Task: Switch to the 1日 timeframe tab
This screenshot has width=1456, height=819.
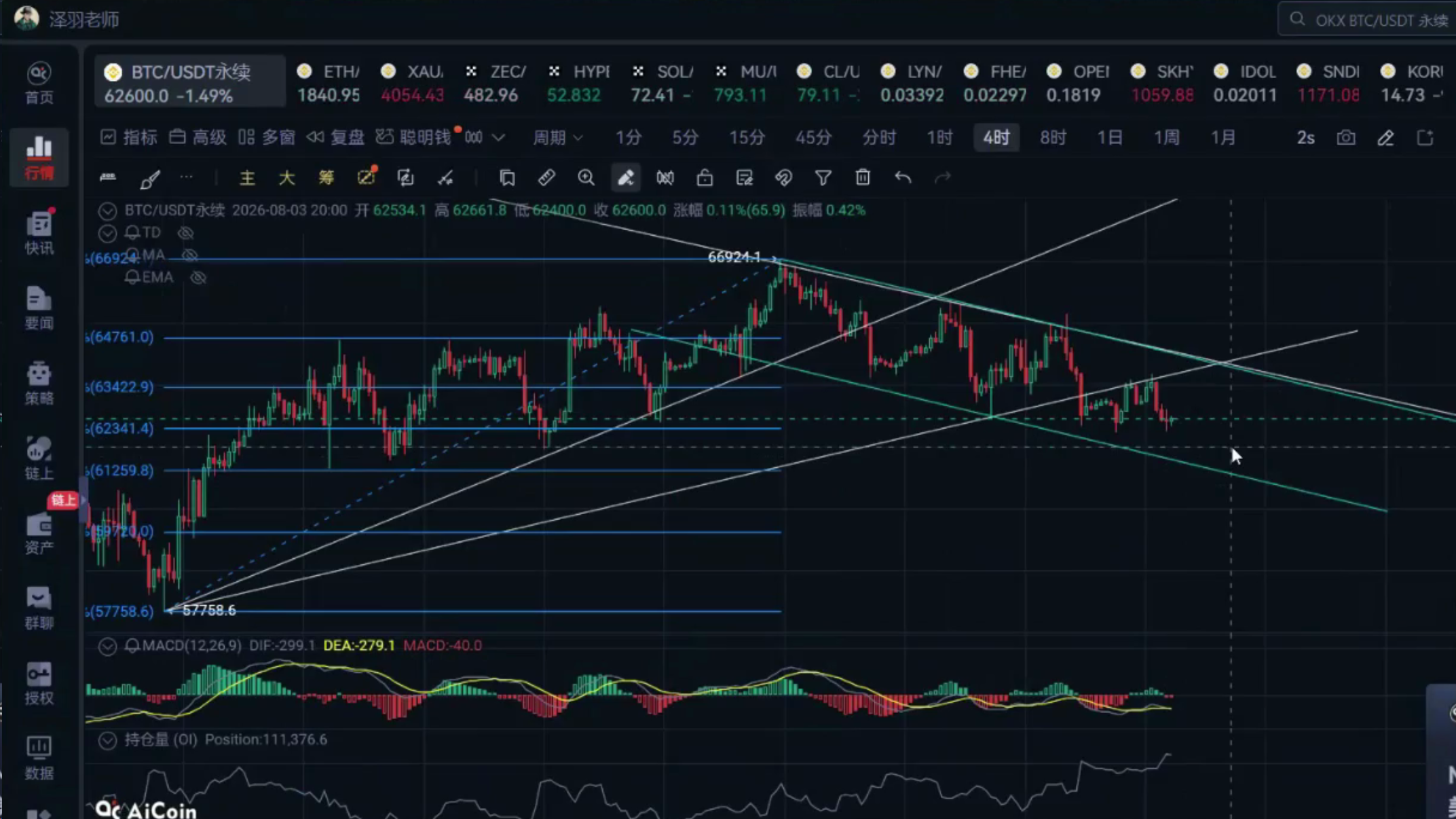Action: coord(1109,138)
